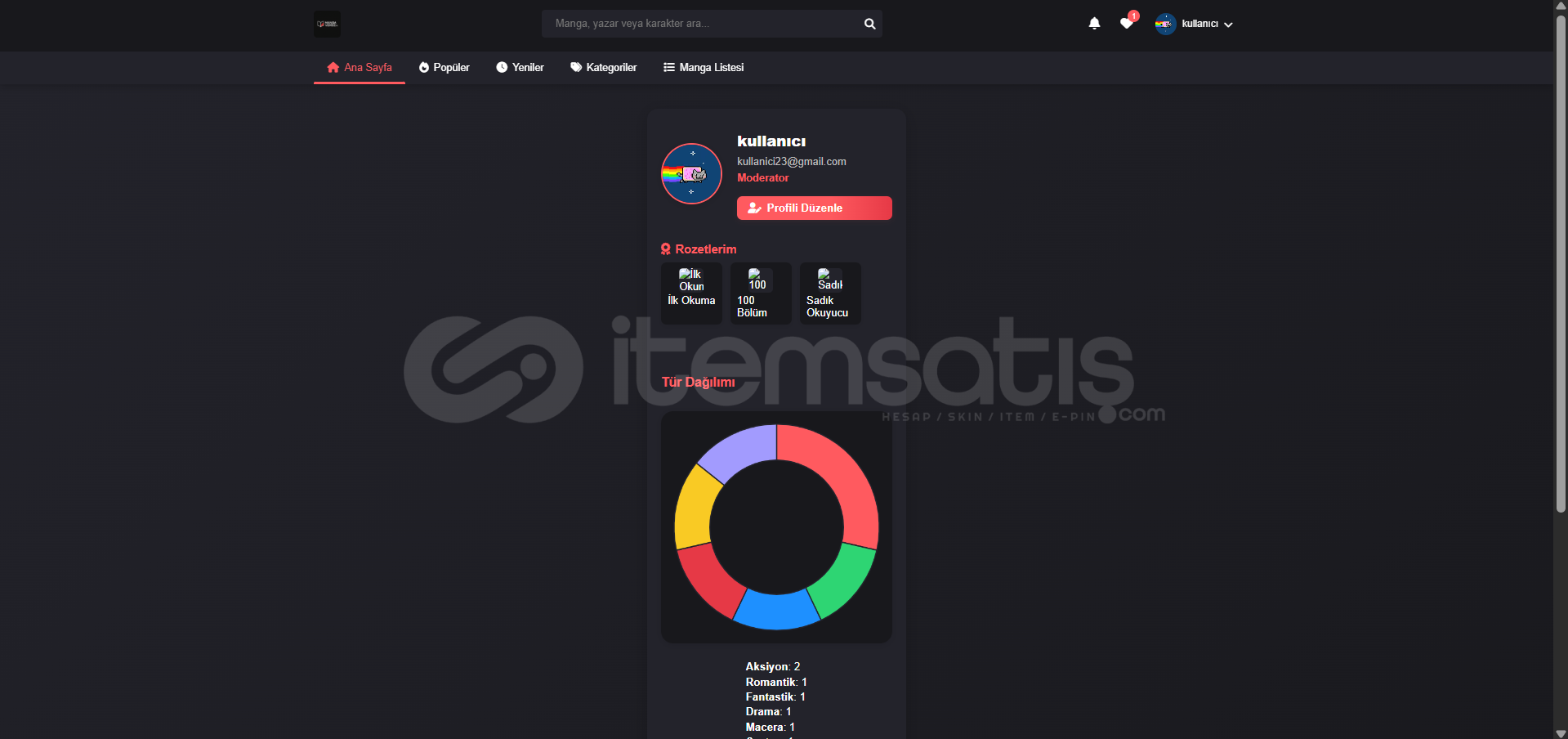Open the Kategoriler menu
This screenshot has width=1568, height=739.
(603, 67)
